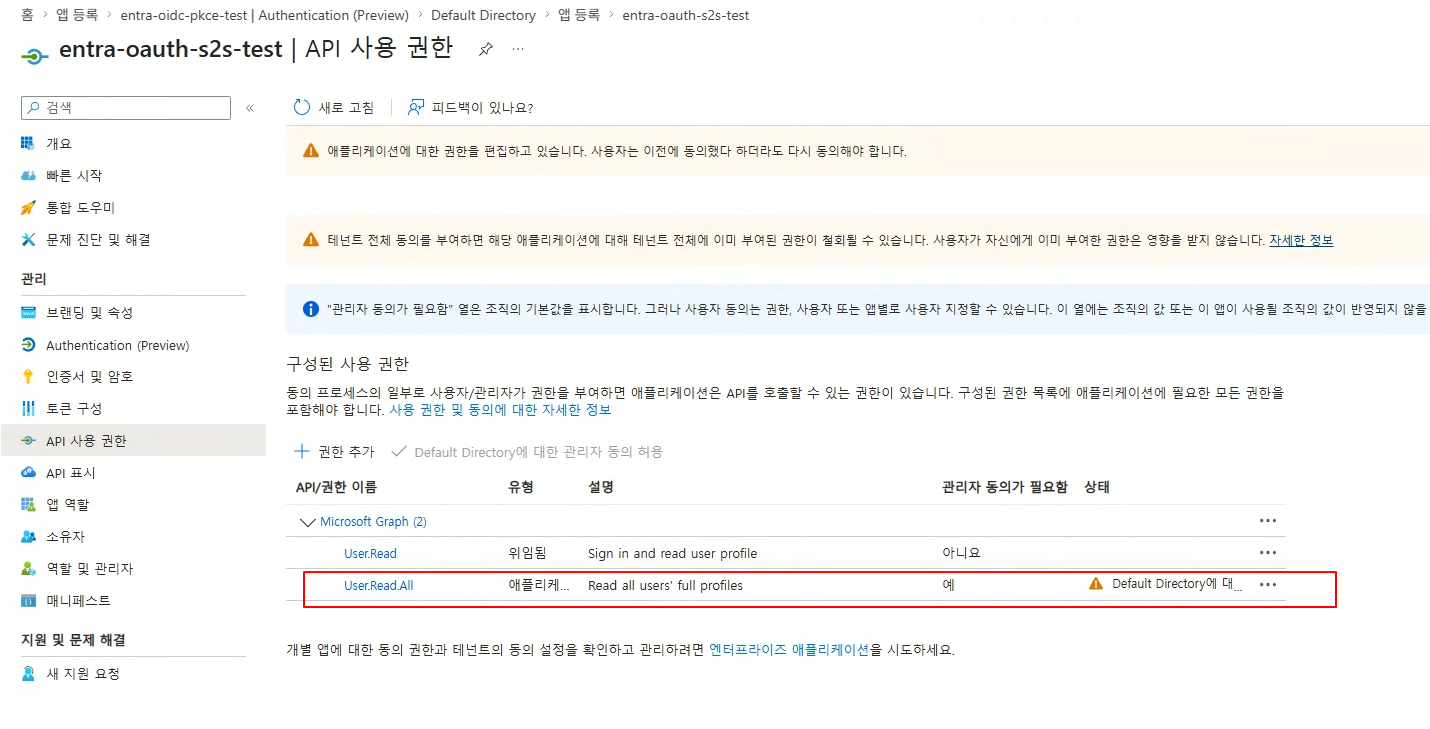Open the User.Read permission link

(370, 553)
